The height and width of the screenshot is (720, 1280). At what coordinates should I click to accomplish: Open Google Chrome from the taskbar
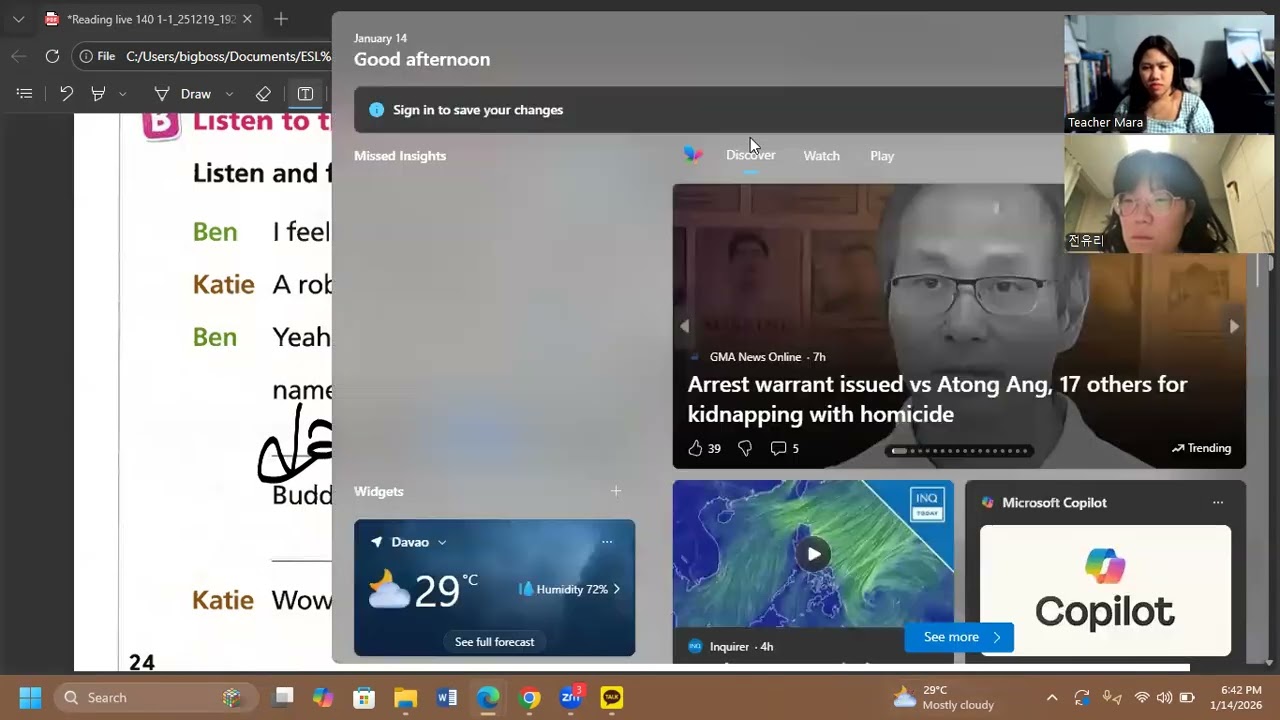(x=530, y=698)
